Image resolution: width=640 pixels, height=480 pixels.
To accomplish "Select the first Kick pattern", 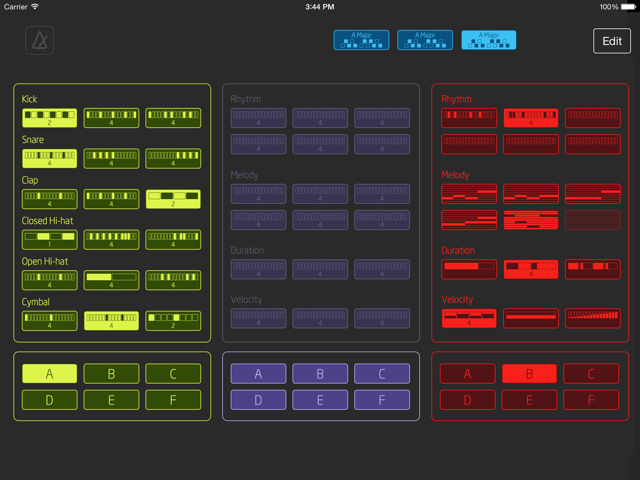I will (49, 118).
